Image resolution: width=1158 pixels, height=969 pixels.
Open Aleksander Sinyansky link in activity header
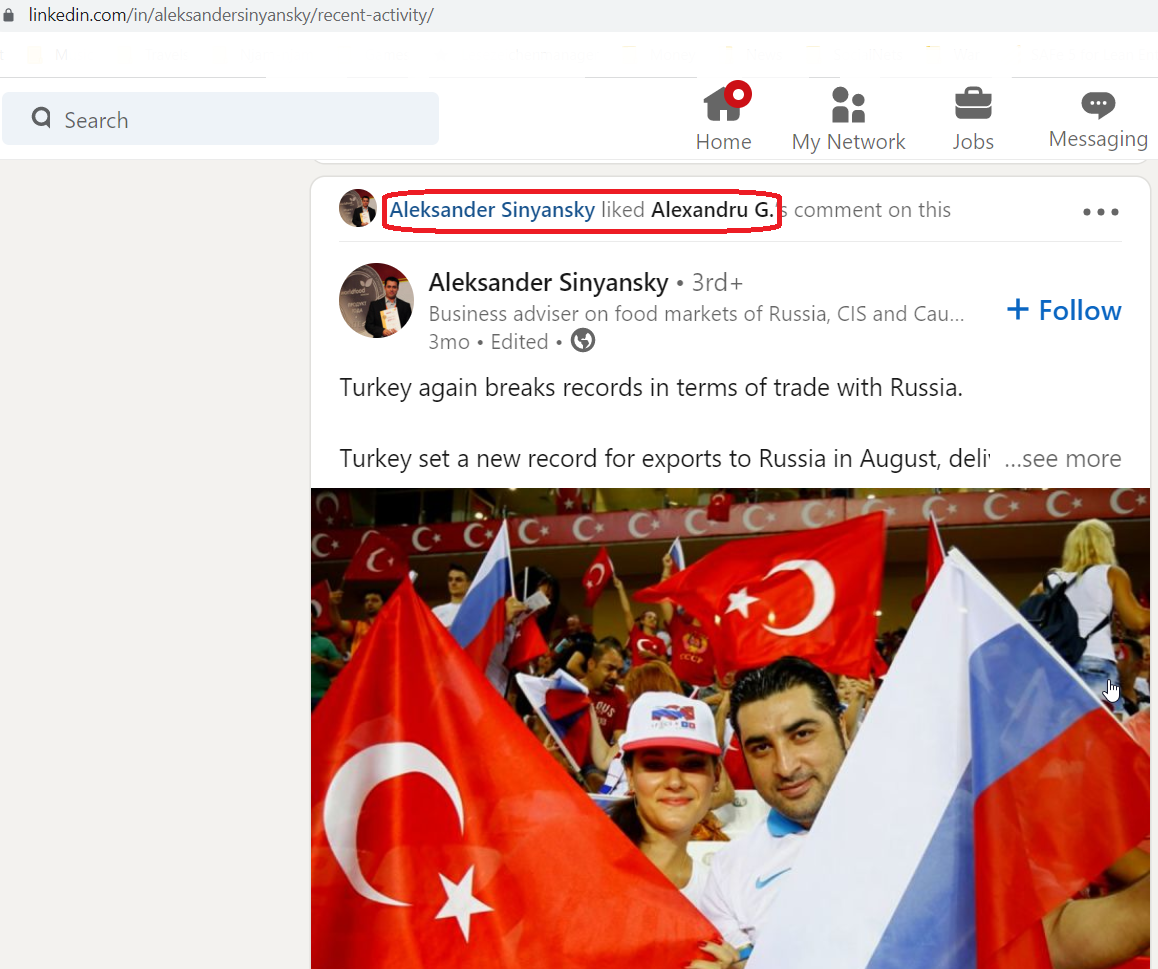coord(492,210)
